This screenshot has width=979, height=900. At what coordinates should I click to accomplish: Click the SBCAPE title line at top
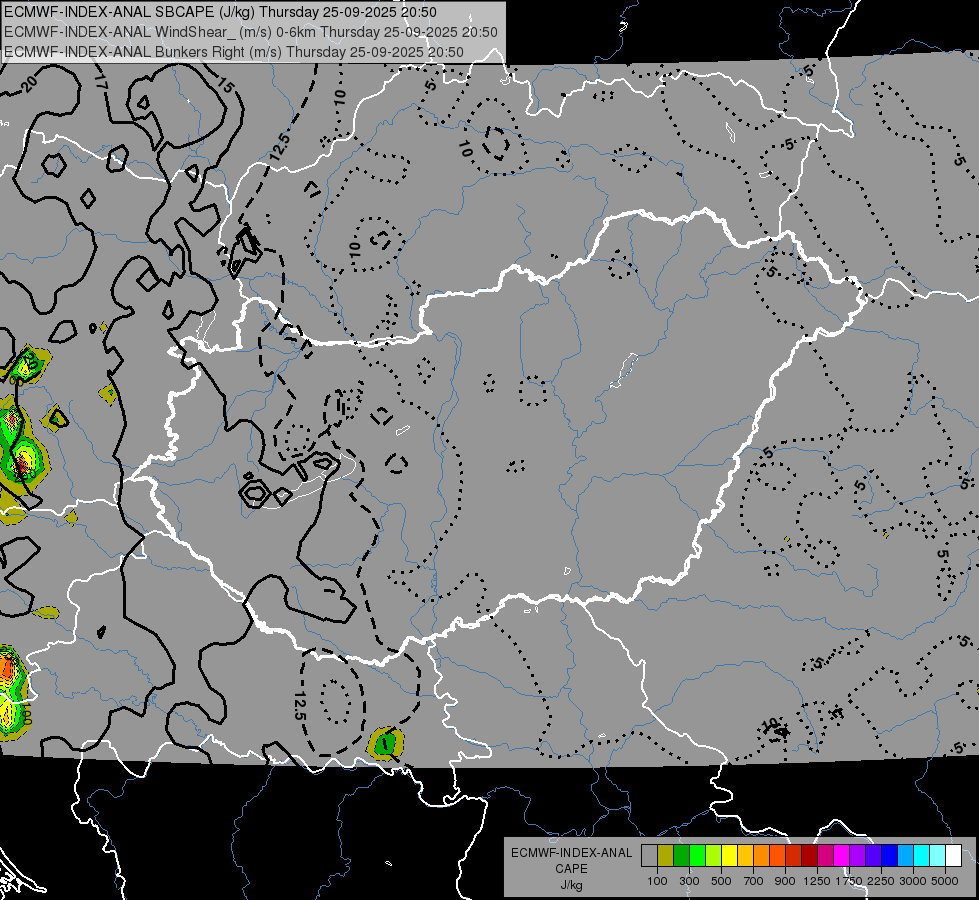coord(220,12)
